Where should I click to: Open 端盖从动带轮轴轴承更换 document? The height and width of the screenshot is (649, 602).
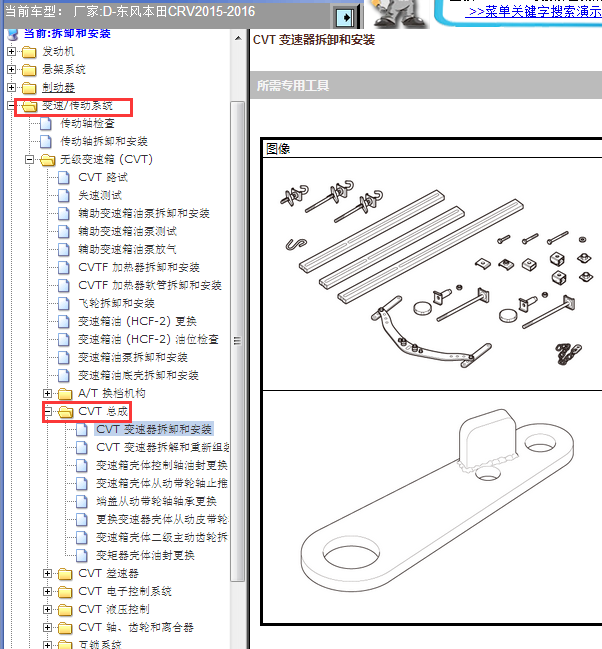157,501
